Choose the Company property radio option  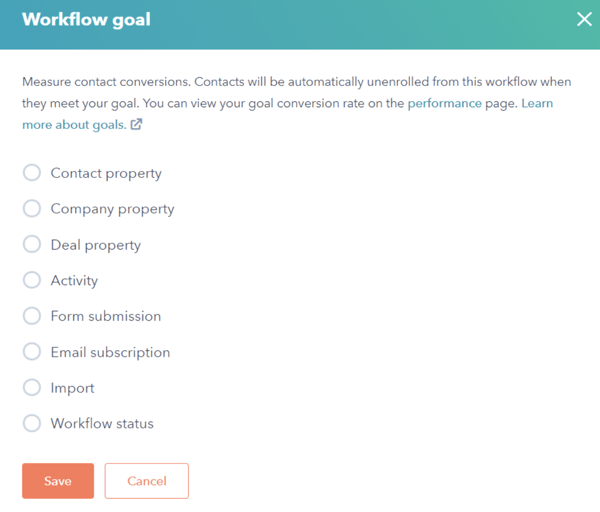click(x=32, y=209)
